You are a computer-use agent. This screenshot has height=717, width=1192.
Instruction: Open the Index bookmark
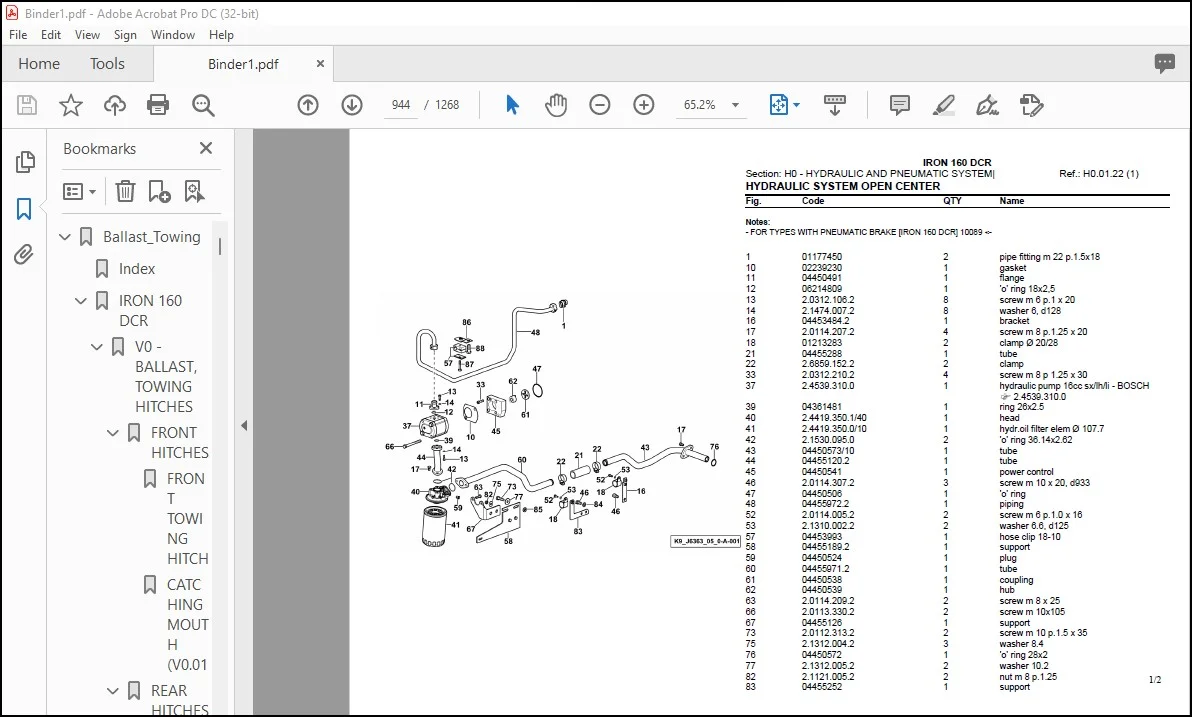click(137, 269)
